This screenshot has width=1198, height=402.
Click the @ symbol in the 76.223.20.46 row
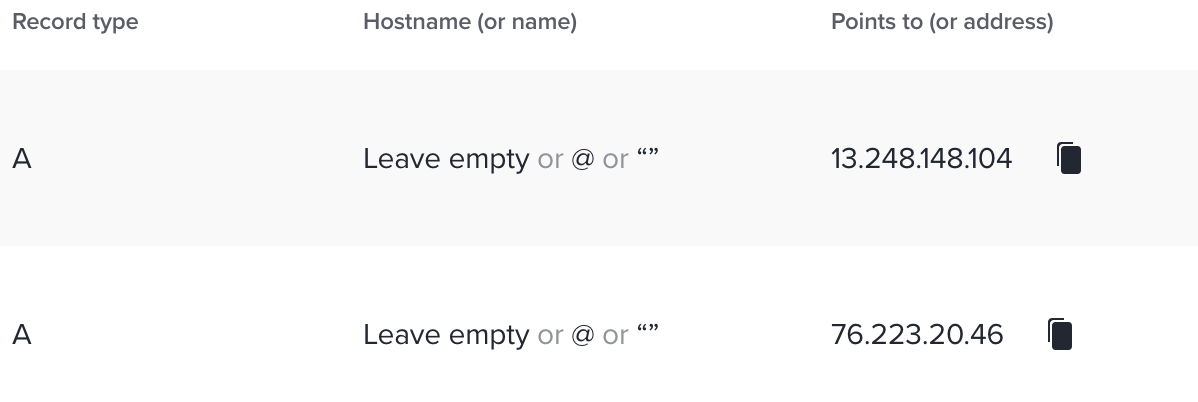tap(582, 335)
